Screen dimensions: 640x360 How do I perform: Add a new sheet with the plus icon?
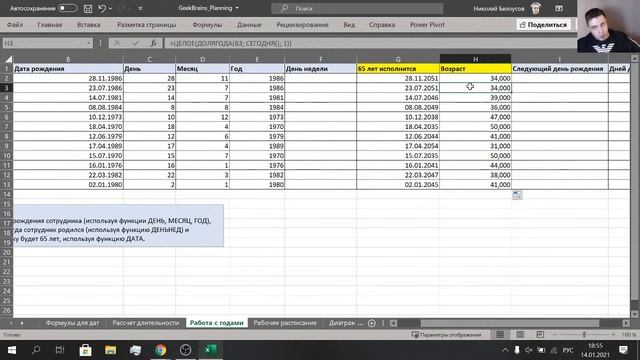(x=371, y=323)
